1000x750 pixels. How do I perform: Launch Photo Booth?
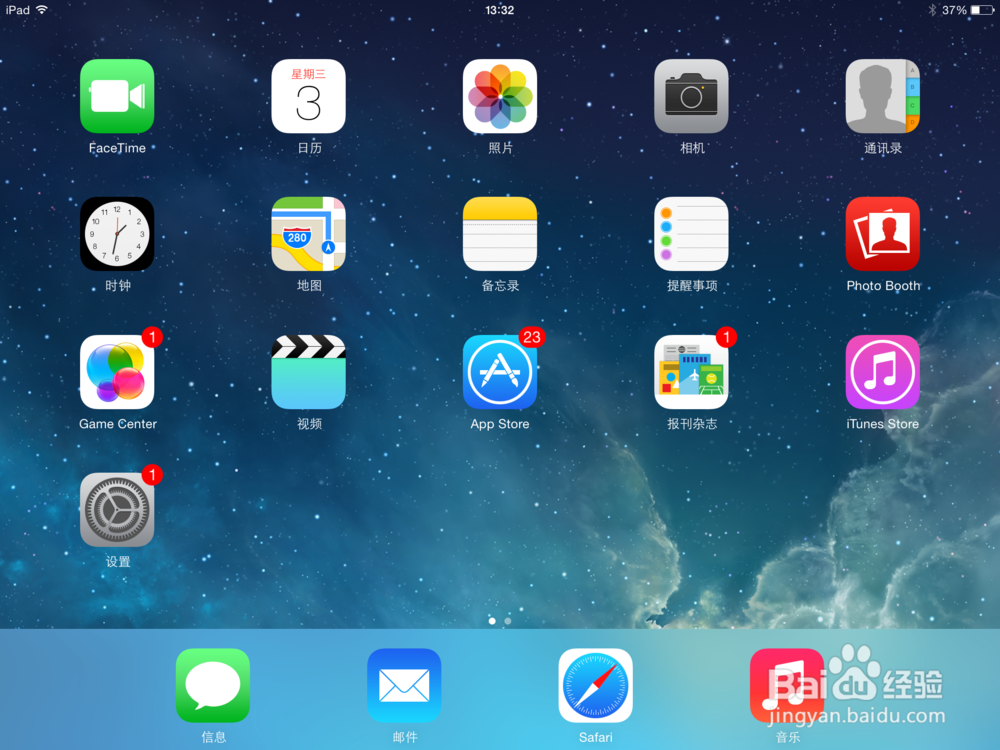pyautogui.click(x=883, y=234)
